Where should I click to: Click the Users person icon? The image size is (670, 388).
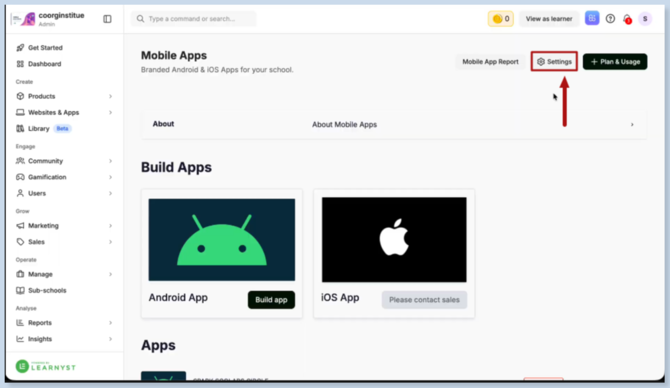point(20,193)
